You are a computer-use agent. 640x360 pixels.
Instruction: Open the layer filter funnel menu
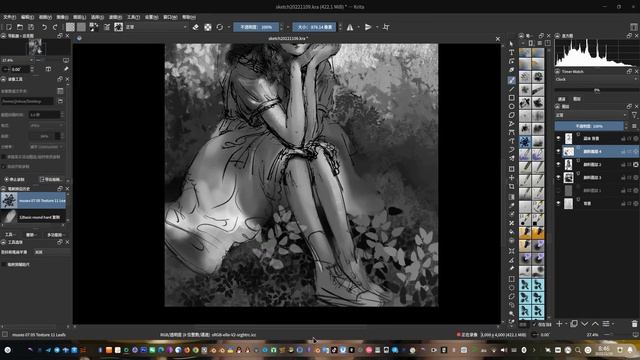(x=634, y=116)
